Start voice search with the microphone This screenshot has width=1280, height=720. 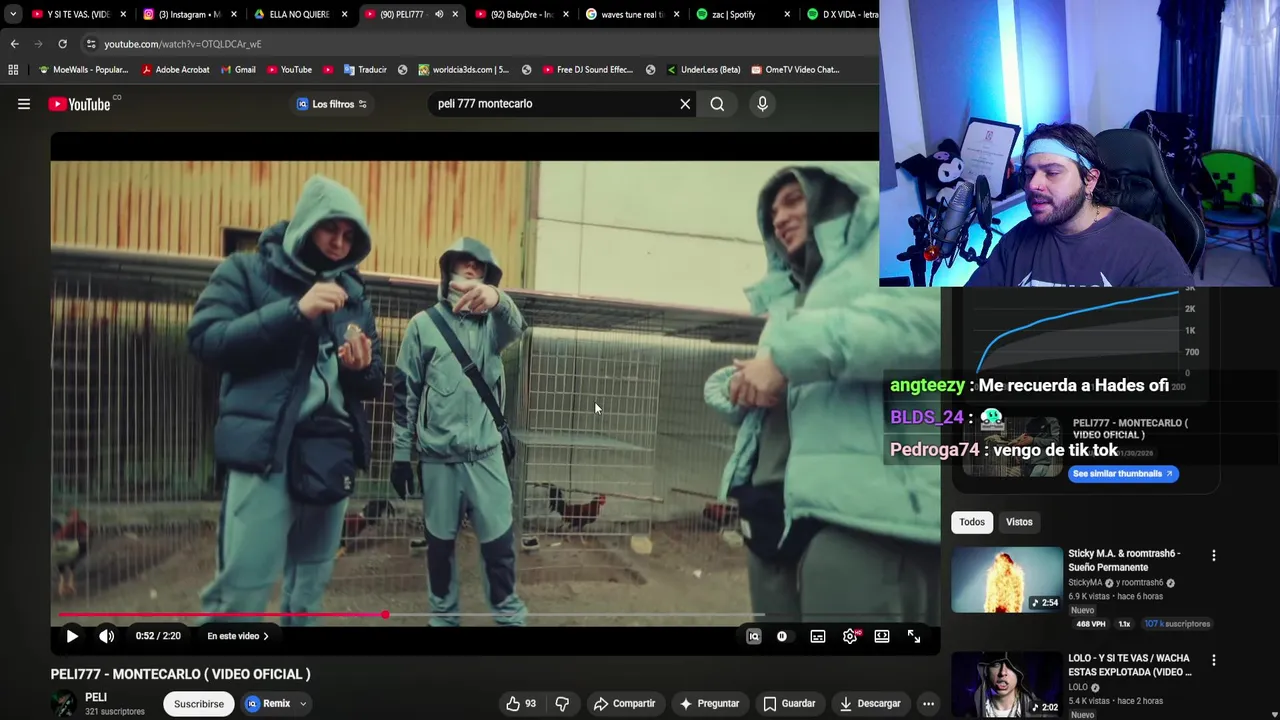tap(762, 104)
